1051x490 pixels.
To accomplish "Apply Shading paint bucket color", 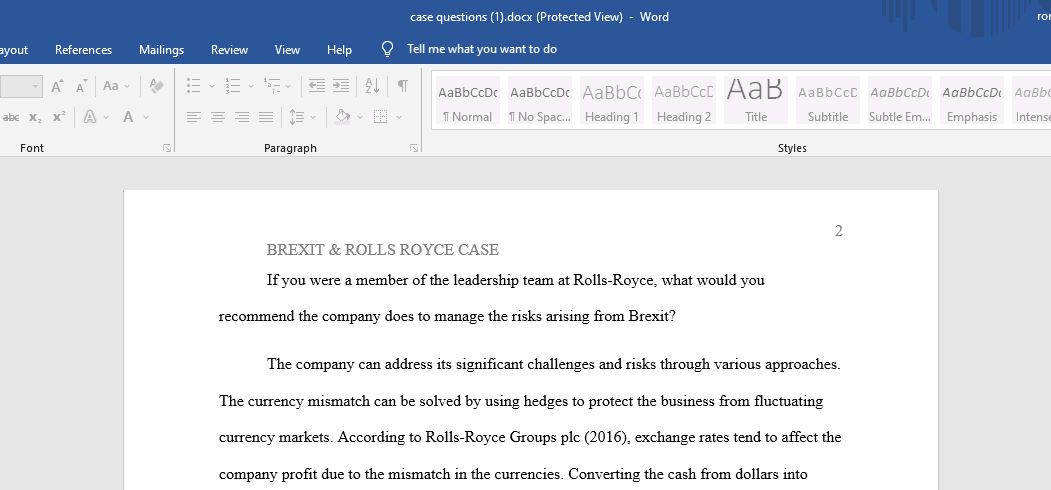I will click(343, 117).
